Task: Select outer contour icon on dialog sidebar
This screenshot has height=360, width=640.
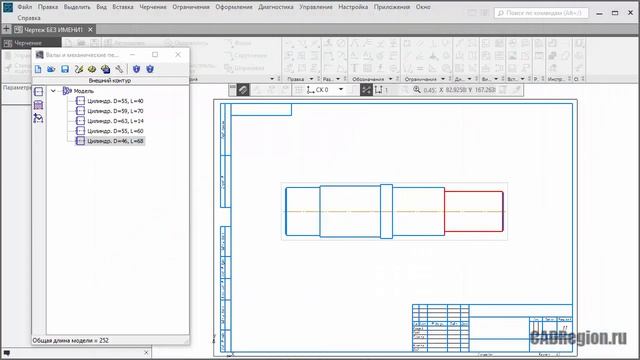Action: (x=38, y=91)
